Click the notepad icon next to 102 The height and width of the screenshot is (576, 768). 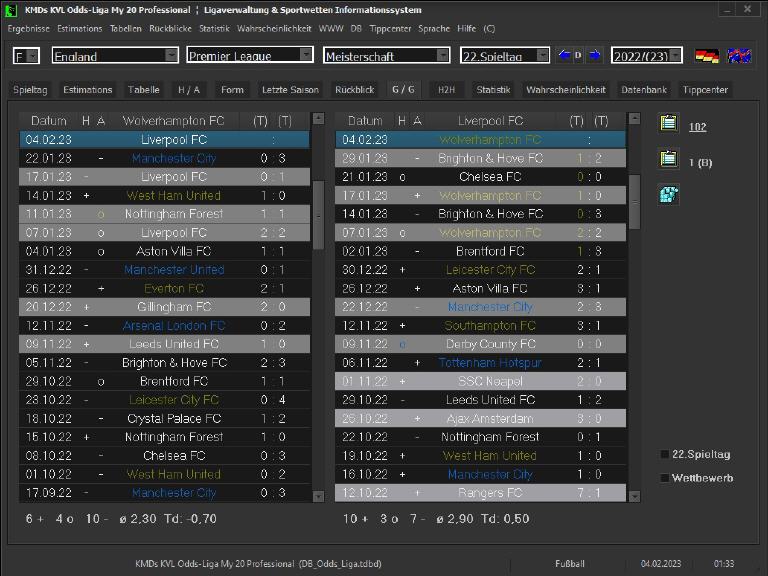(669, 122)
